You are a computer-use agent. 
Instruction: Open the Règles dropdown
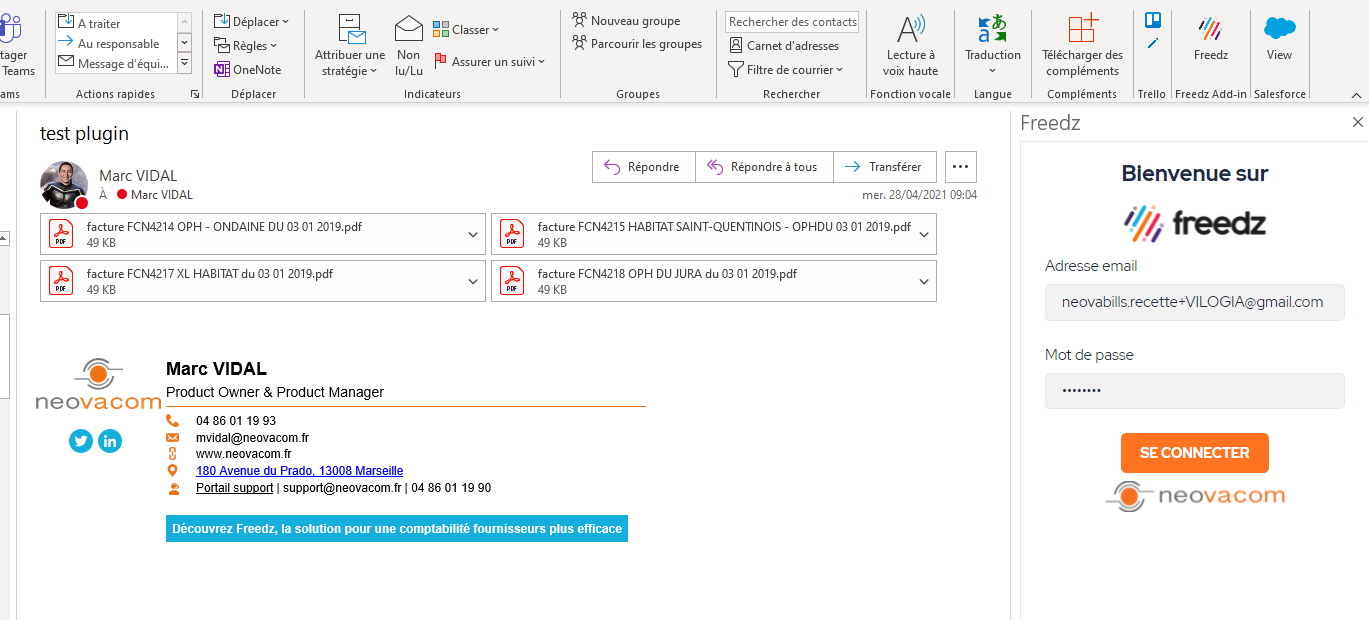click(246, 45)
